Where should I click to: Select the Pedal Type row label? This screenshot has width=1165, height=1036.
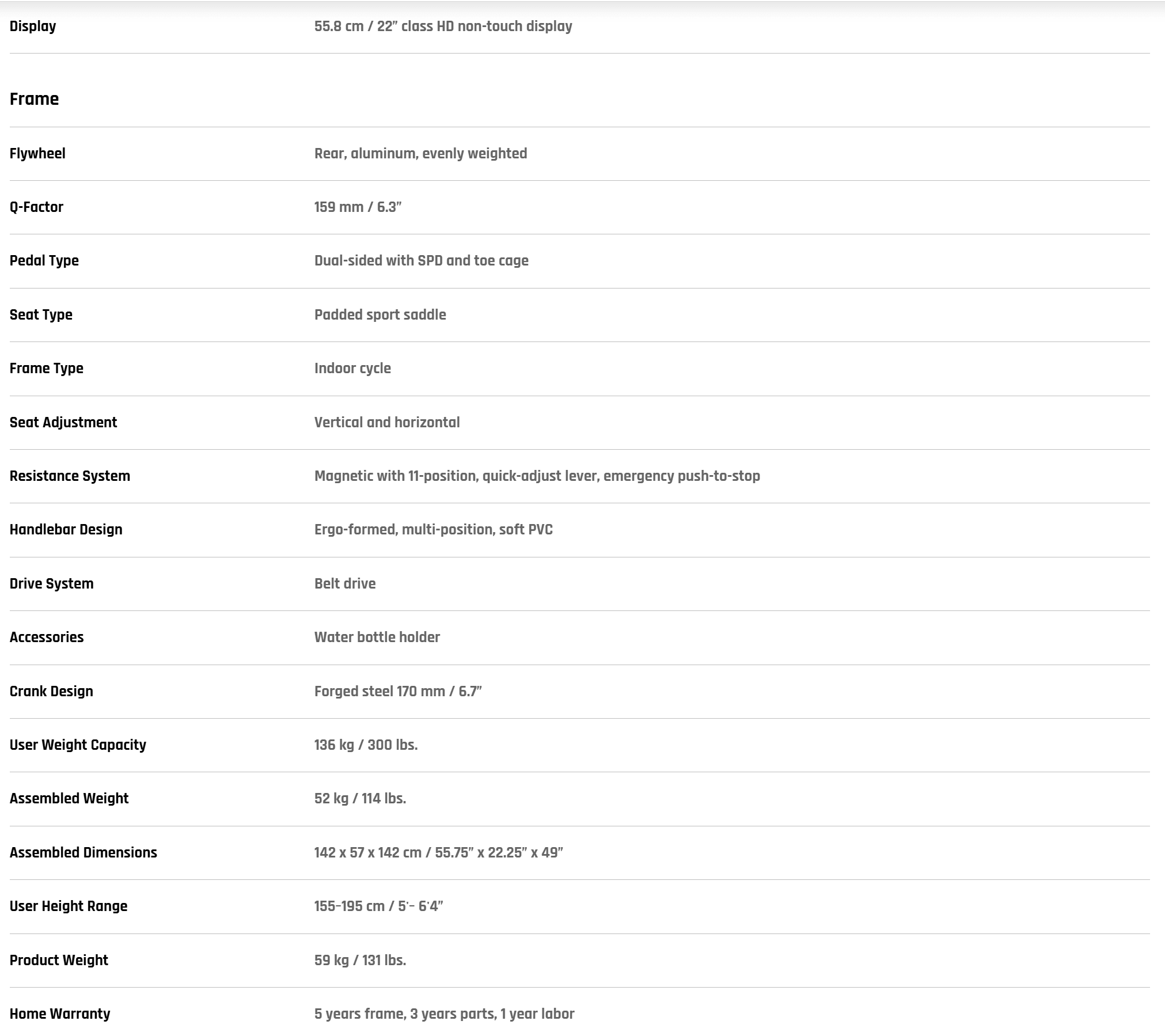coord(44,261)
